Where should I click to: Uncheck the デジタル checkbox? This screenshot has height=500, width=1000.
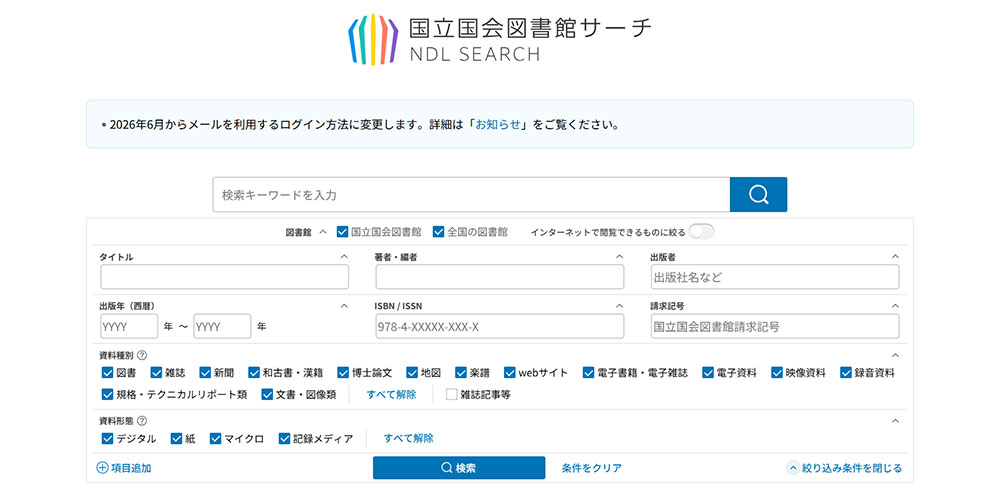coord(108,438)
